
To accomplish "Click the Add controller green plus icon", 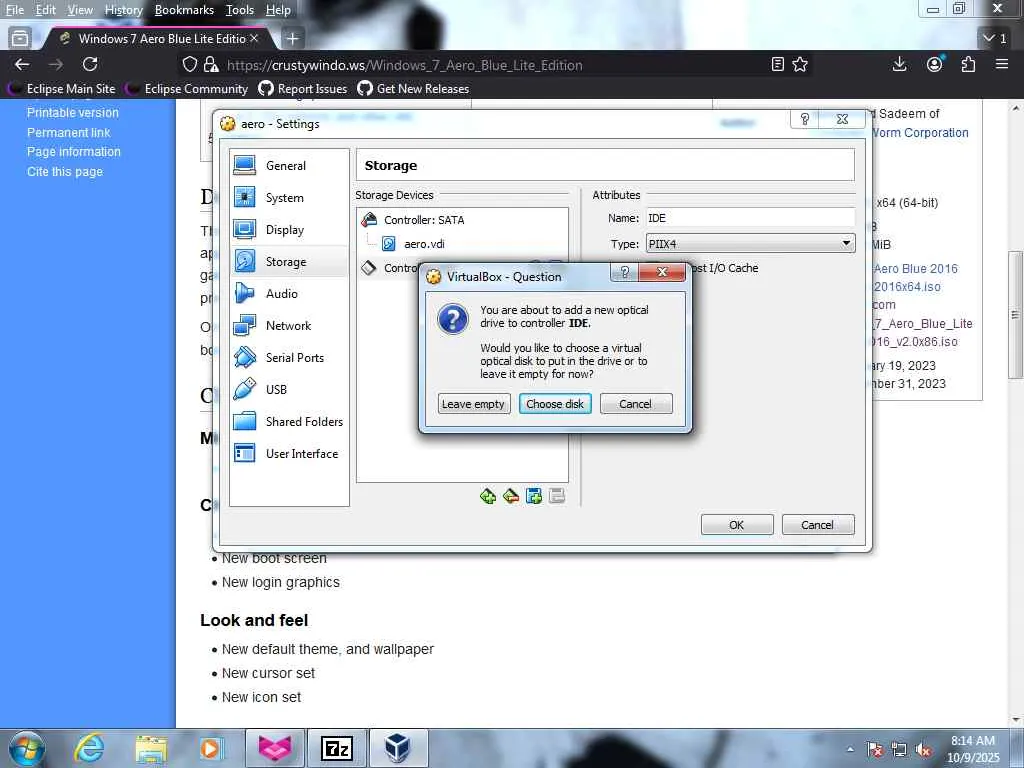I will click(x=488, y=496).
